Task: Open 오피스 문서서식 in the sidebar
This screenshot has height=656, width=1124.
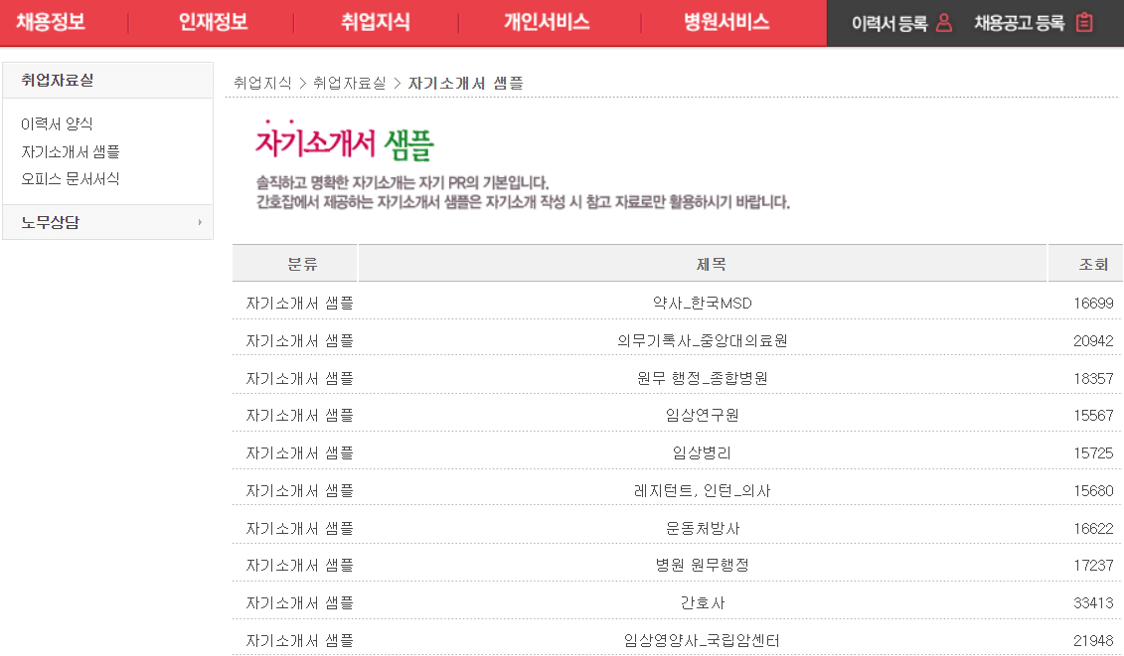Action: (x=70, y=179)
